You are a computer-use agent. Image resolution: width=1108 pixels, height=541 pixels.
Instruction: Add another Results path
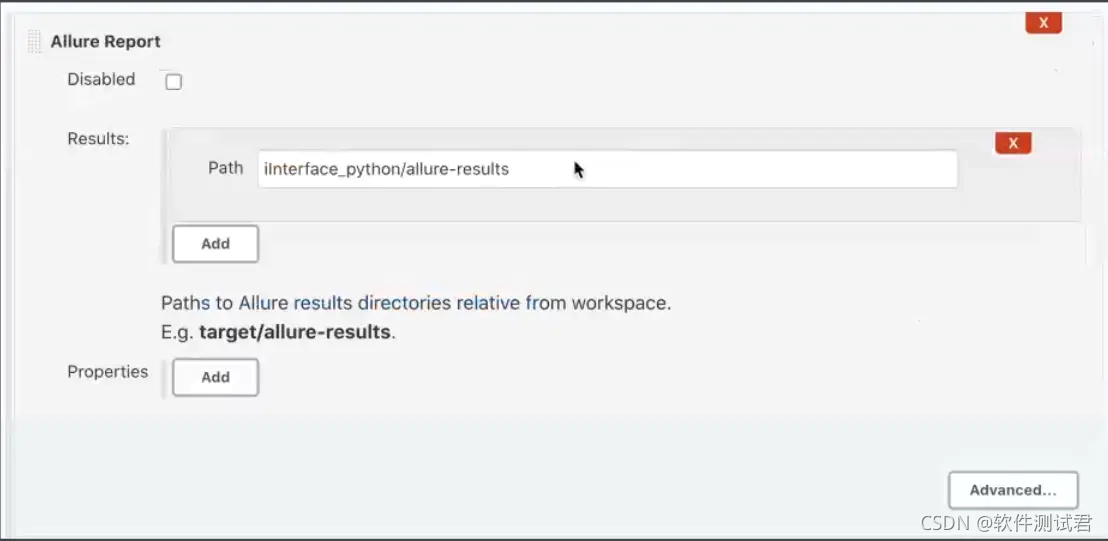click(216, 244)
